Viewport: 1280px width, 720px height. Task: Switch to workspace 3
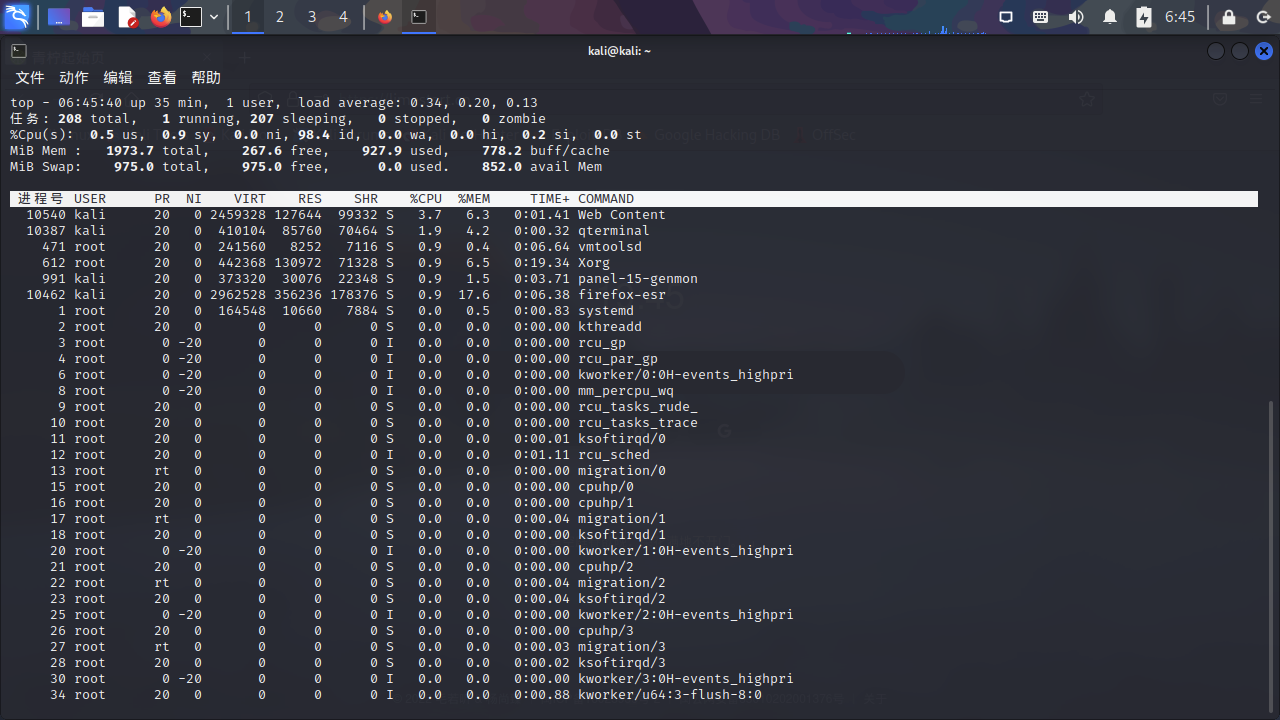(312, 17)
